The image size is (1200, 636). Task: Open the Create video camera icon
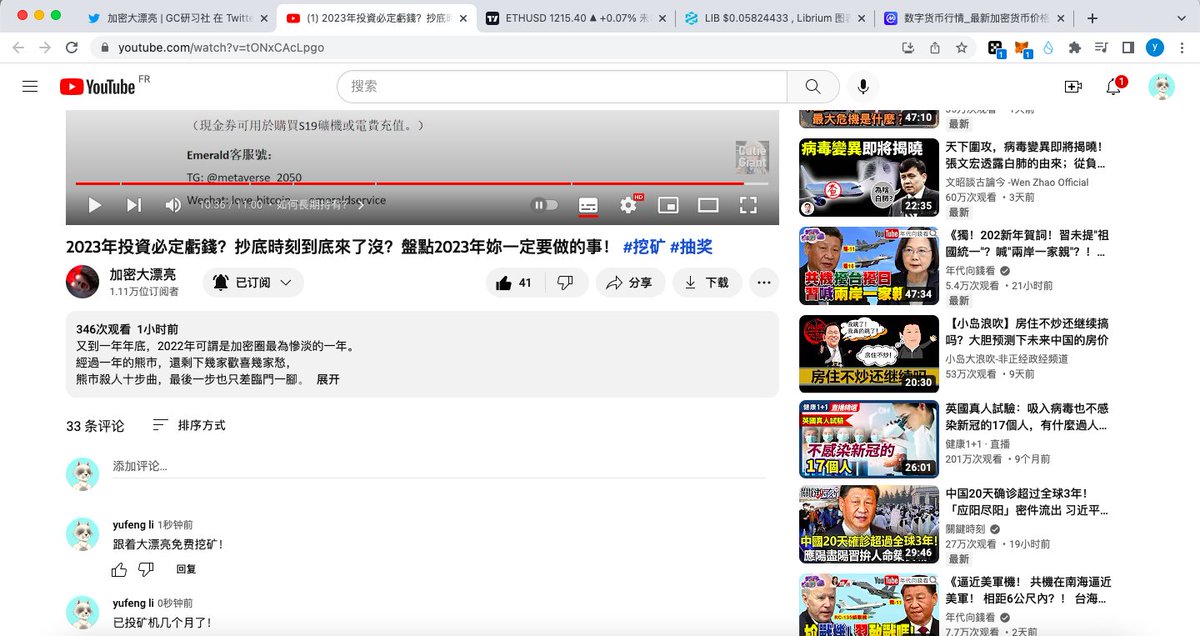tap(1073, 87)
